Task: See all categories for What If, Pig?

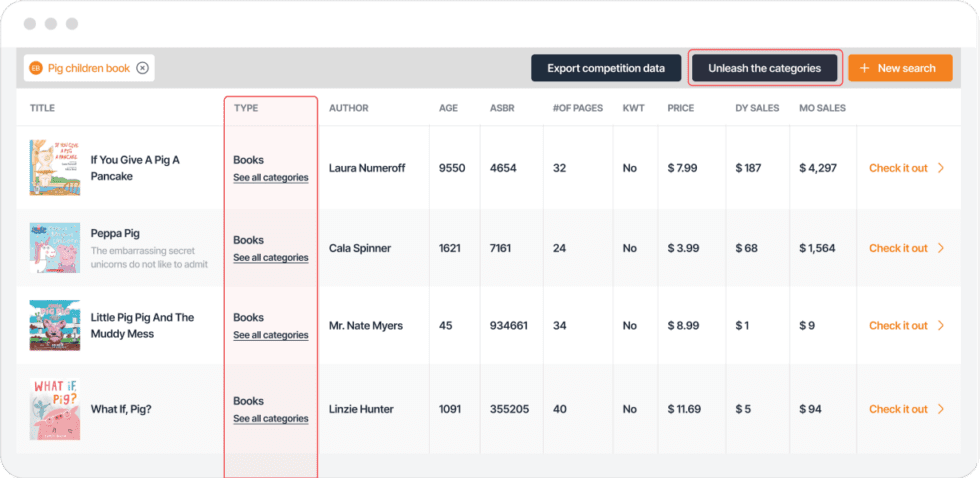Action: pos(270,419)
